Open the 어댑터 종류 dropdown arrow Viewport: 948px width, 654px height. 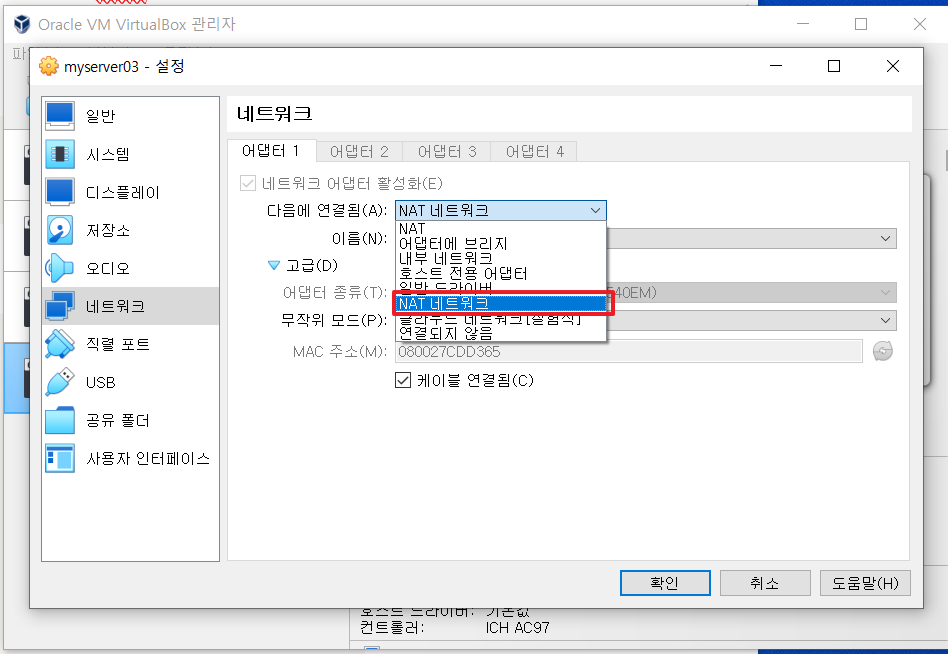885,293
